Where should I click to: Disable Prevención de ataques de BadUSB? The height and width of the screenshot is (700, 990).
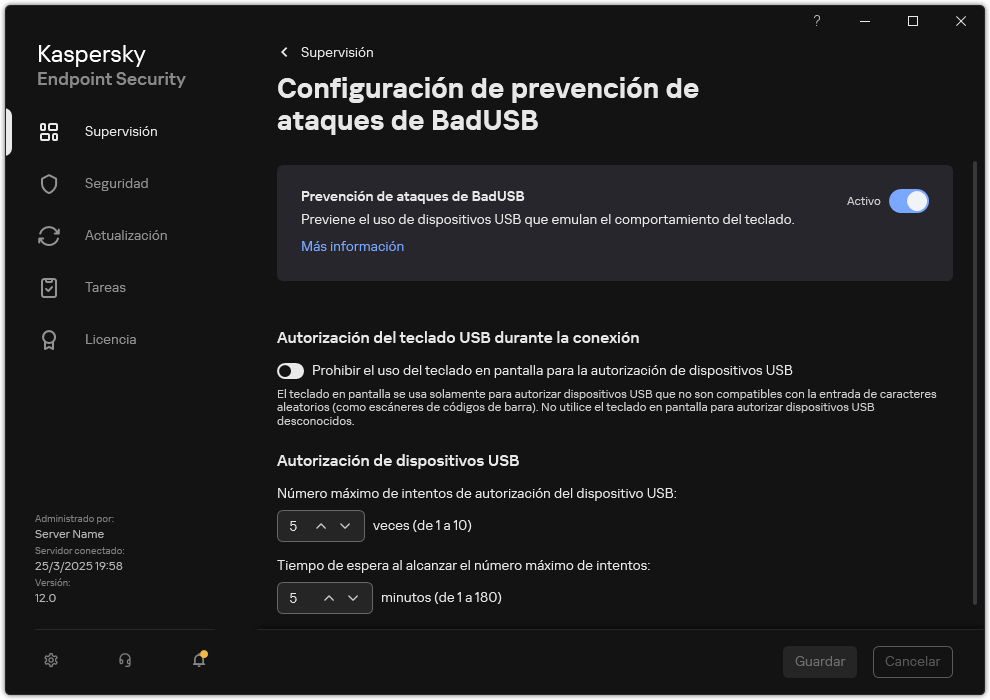910,201
